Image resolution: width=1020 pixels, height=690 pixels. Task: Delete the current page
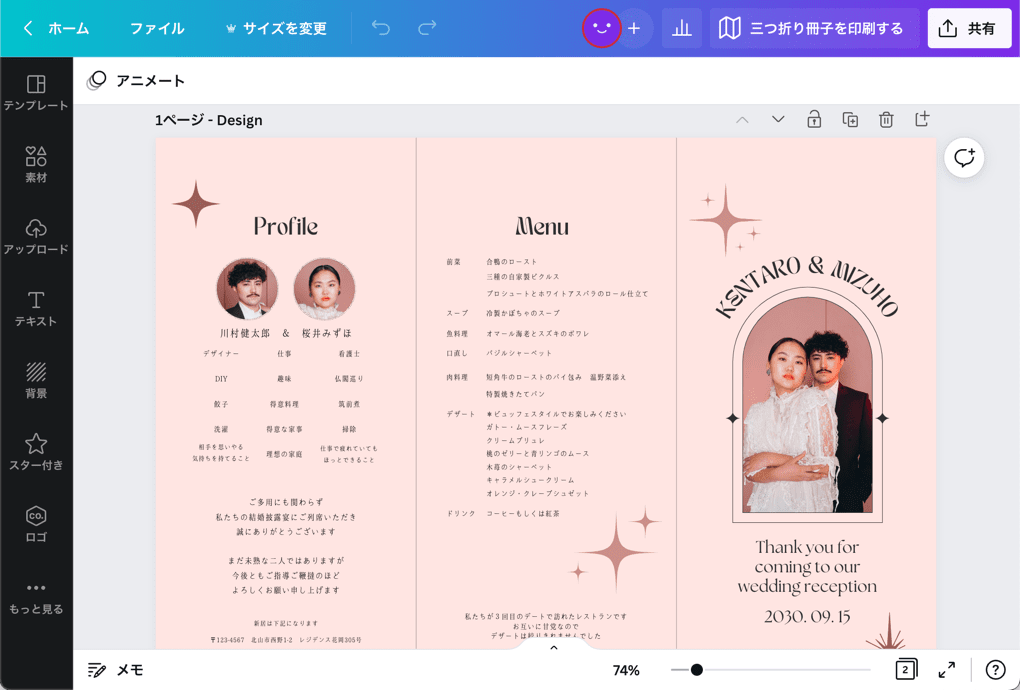885,119
